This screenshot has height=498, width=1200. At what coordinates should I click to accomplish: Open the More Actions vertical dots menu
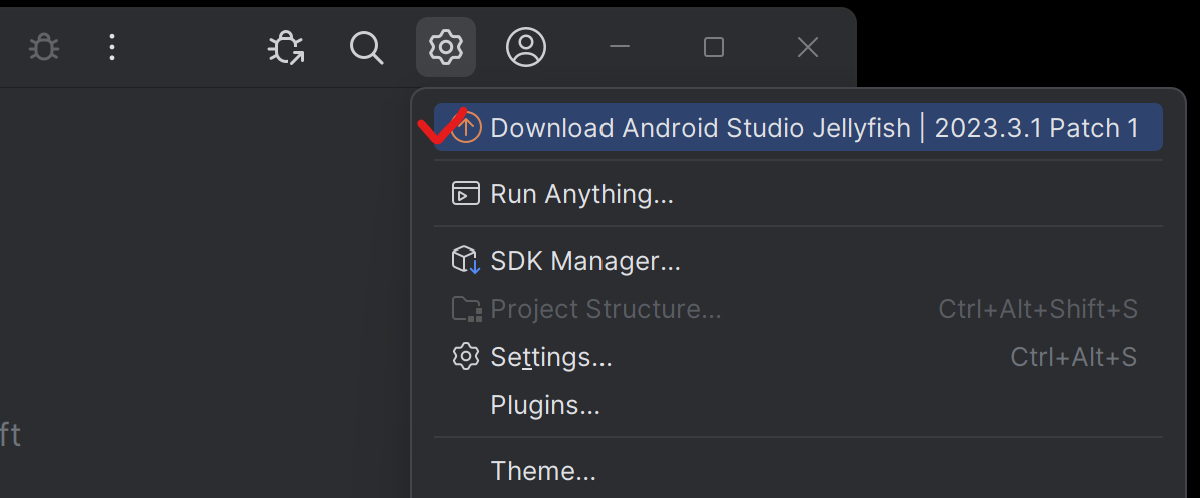tap(112, 47)
